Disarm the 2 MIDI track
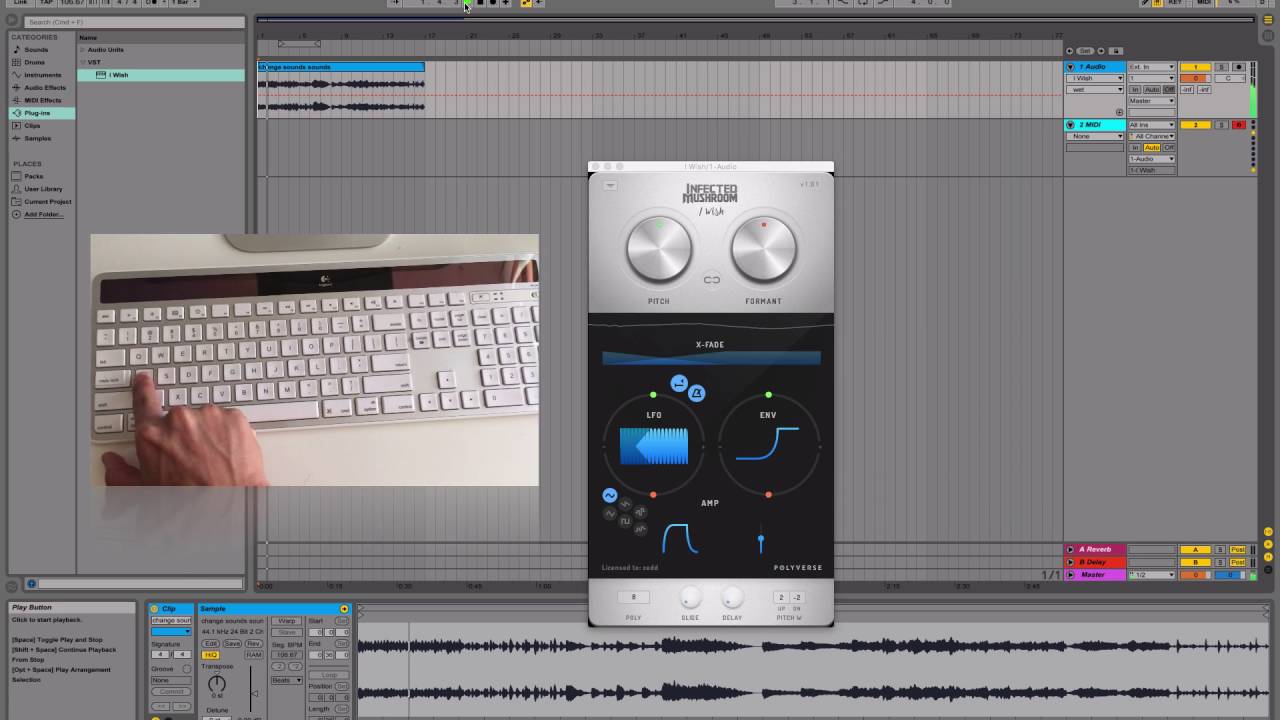The width and height of the screenshot is (1280, 720). [1239, 125]
